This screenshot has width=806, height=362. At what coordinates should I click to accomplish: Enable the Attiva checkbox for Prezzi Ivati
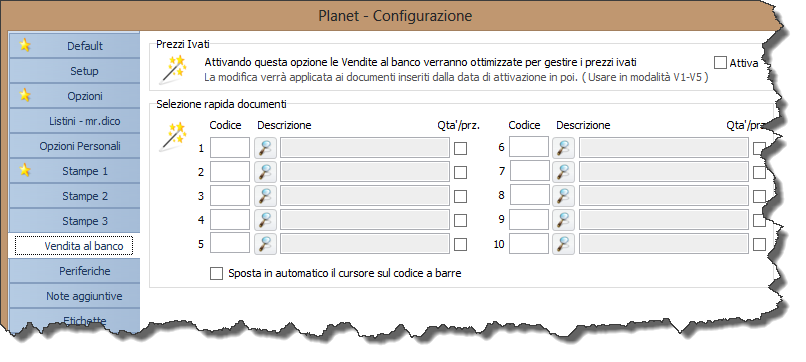coord(721,63)
